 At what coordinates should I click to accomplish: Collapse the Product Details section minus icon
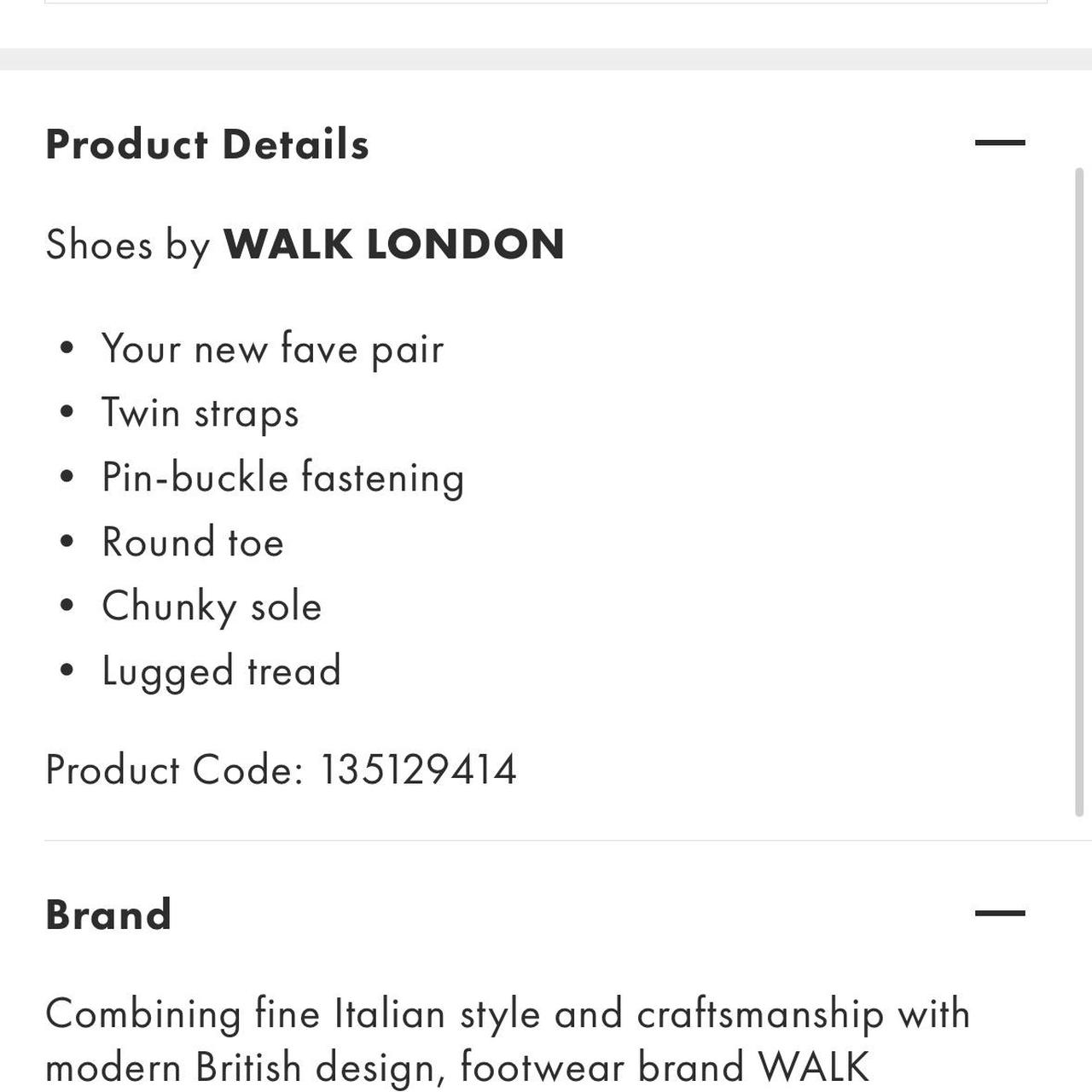point(1000,142)
